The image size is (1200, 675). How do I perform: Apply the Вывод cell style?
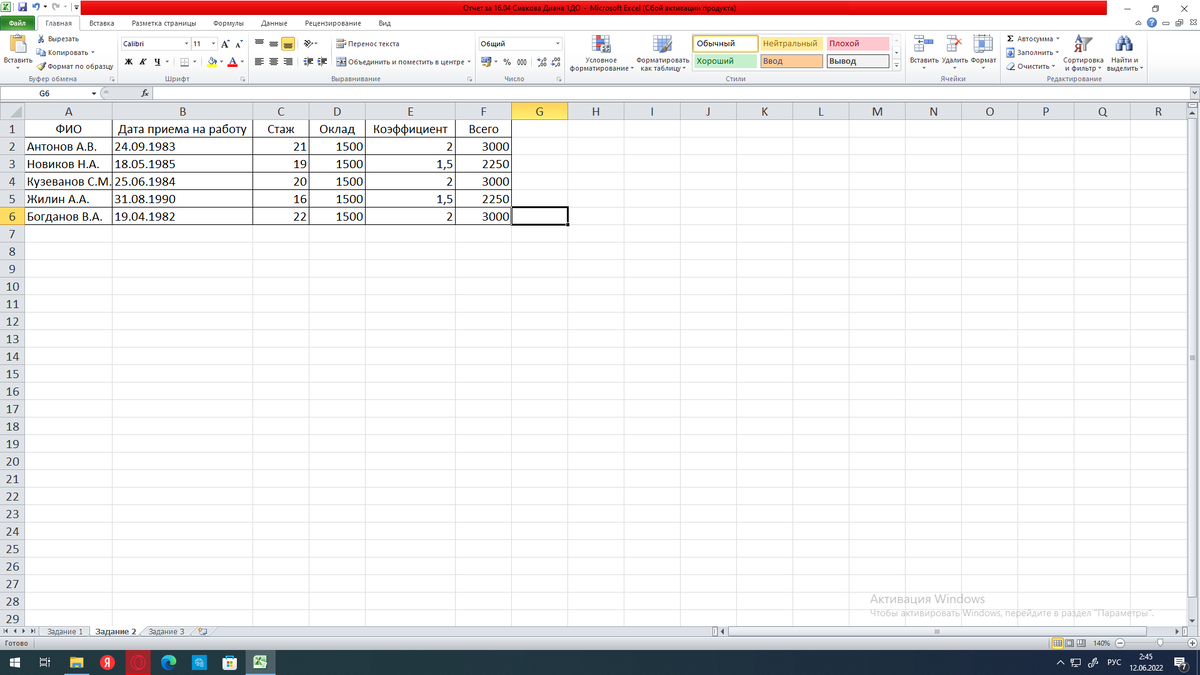click(857, 61)
